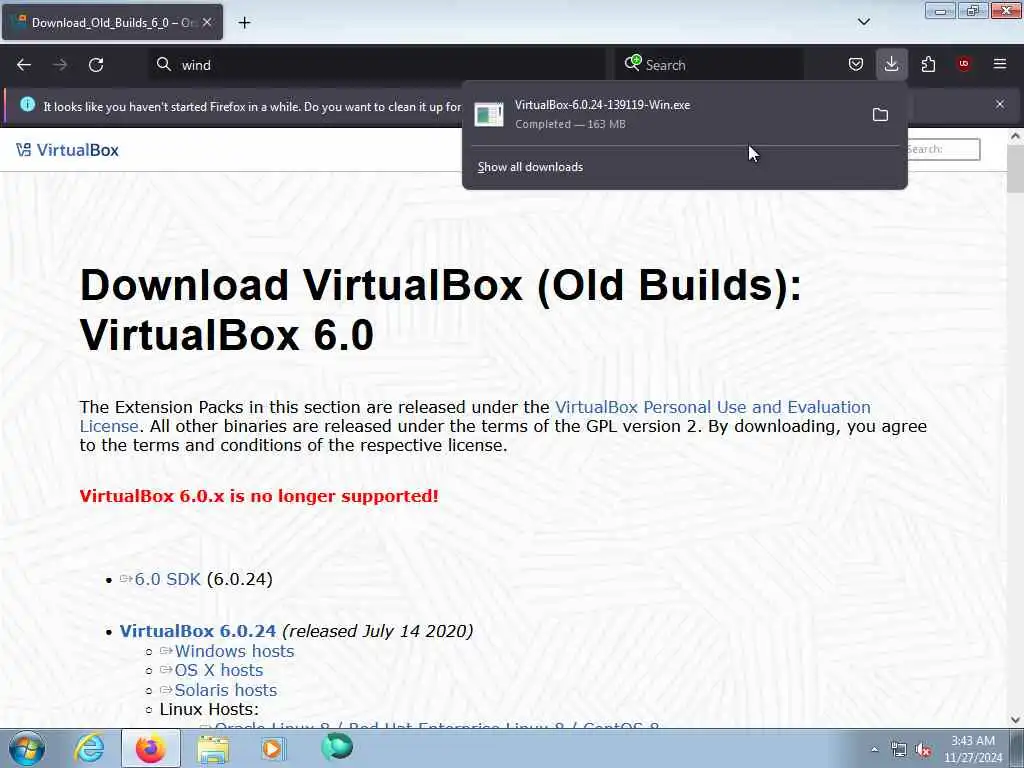Launch Internet Explorer from the taskbar
The height and width of the screenshot is (768, 1024).
click(x=89, y=748)
